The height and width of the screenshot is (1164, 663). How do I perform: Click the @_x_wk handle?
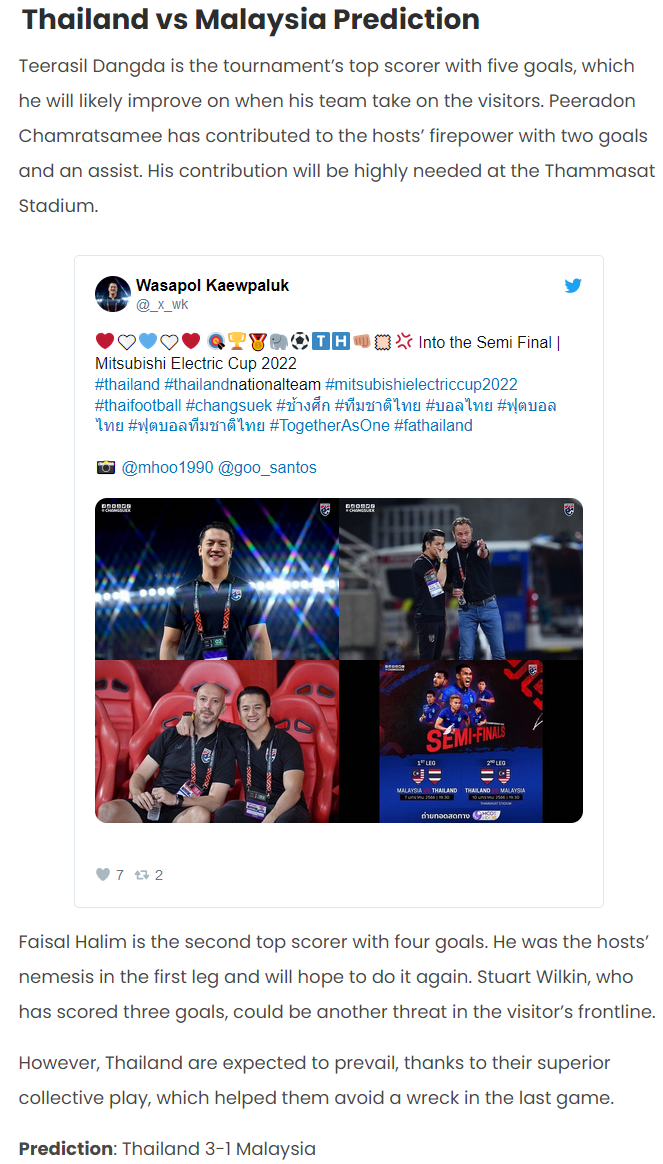pyautogui.click(x=162, y=304)
